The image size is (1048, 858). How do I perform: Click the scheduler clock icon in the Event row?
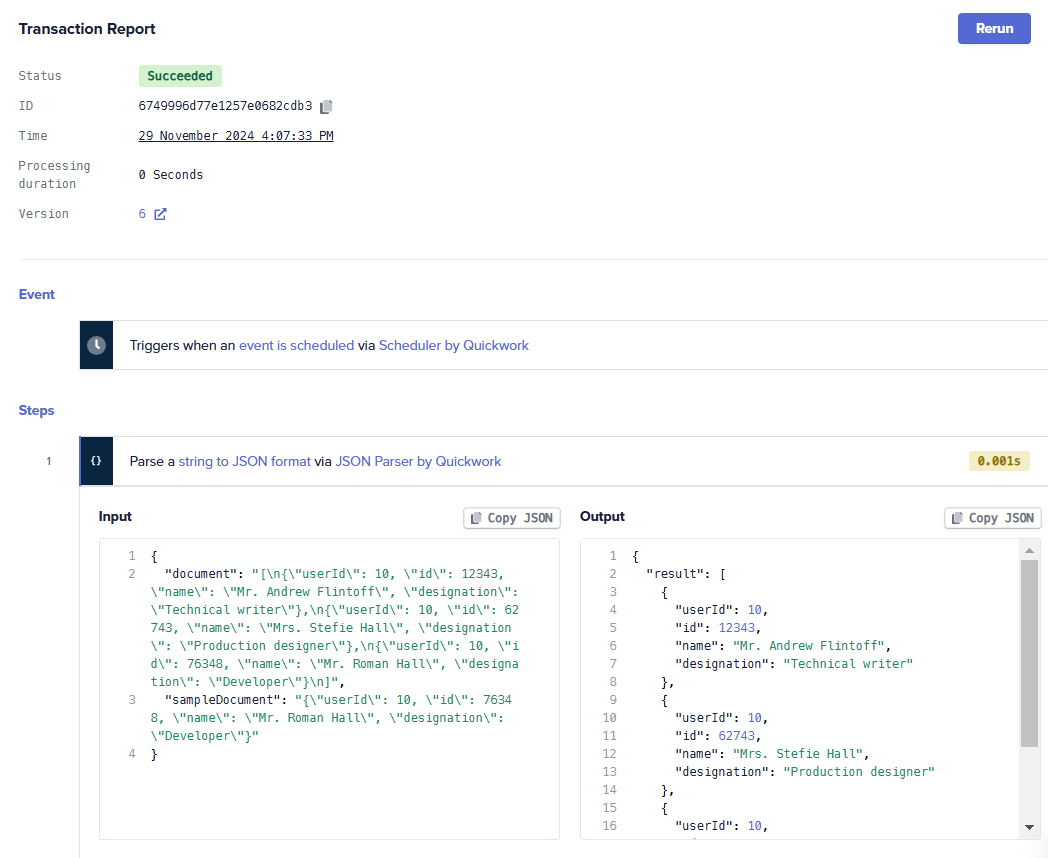(x=96, y=345)
